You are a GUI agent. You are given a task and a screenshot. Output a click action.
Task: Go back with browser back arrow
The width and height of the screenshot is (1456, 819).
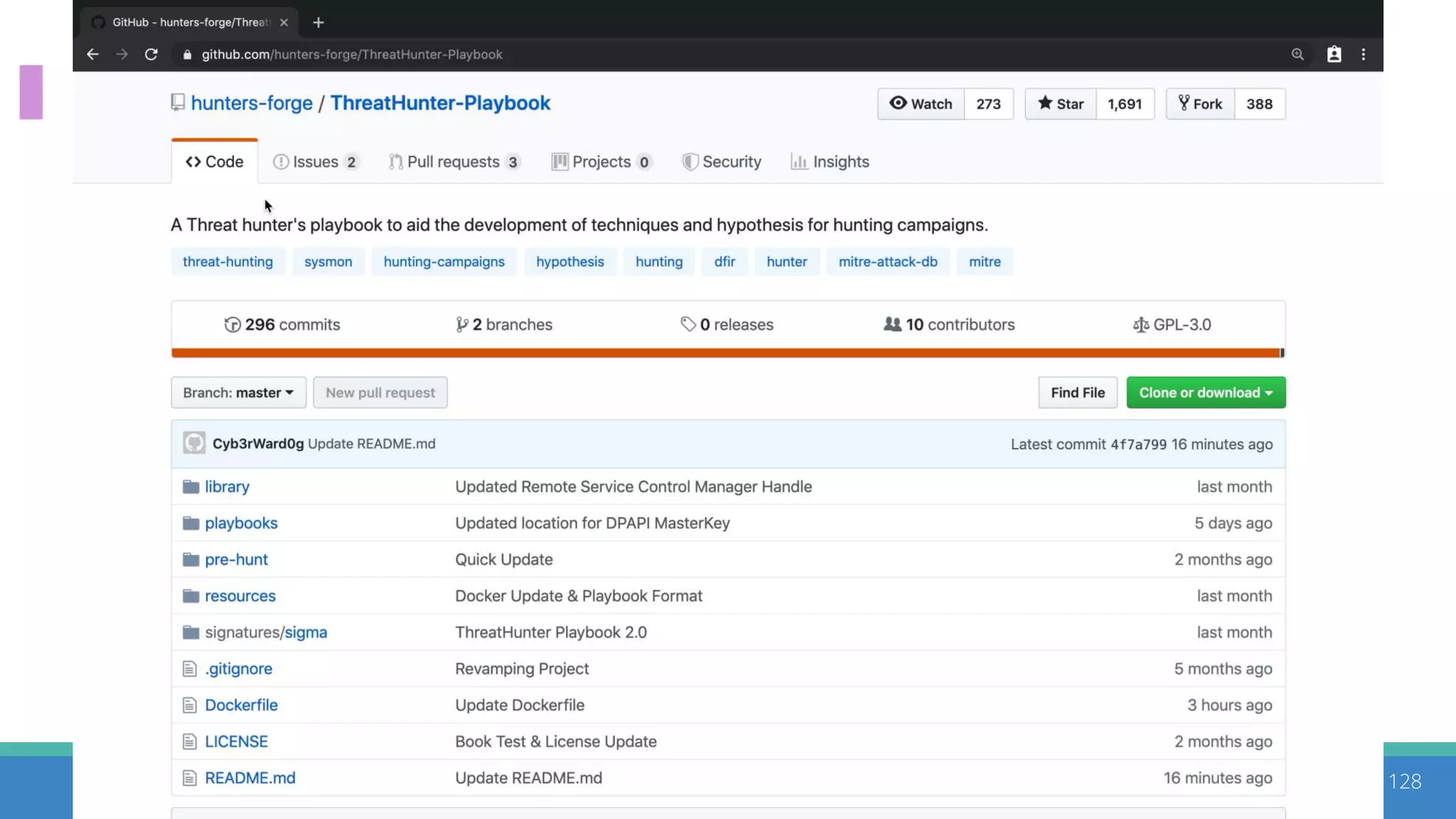[92, 55]
